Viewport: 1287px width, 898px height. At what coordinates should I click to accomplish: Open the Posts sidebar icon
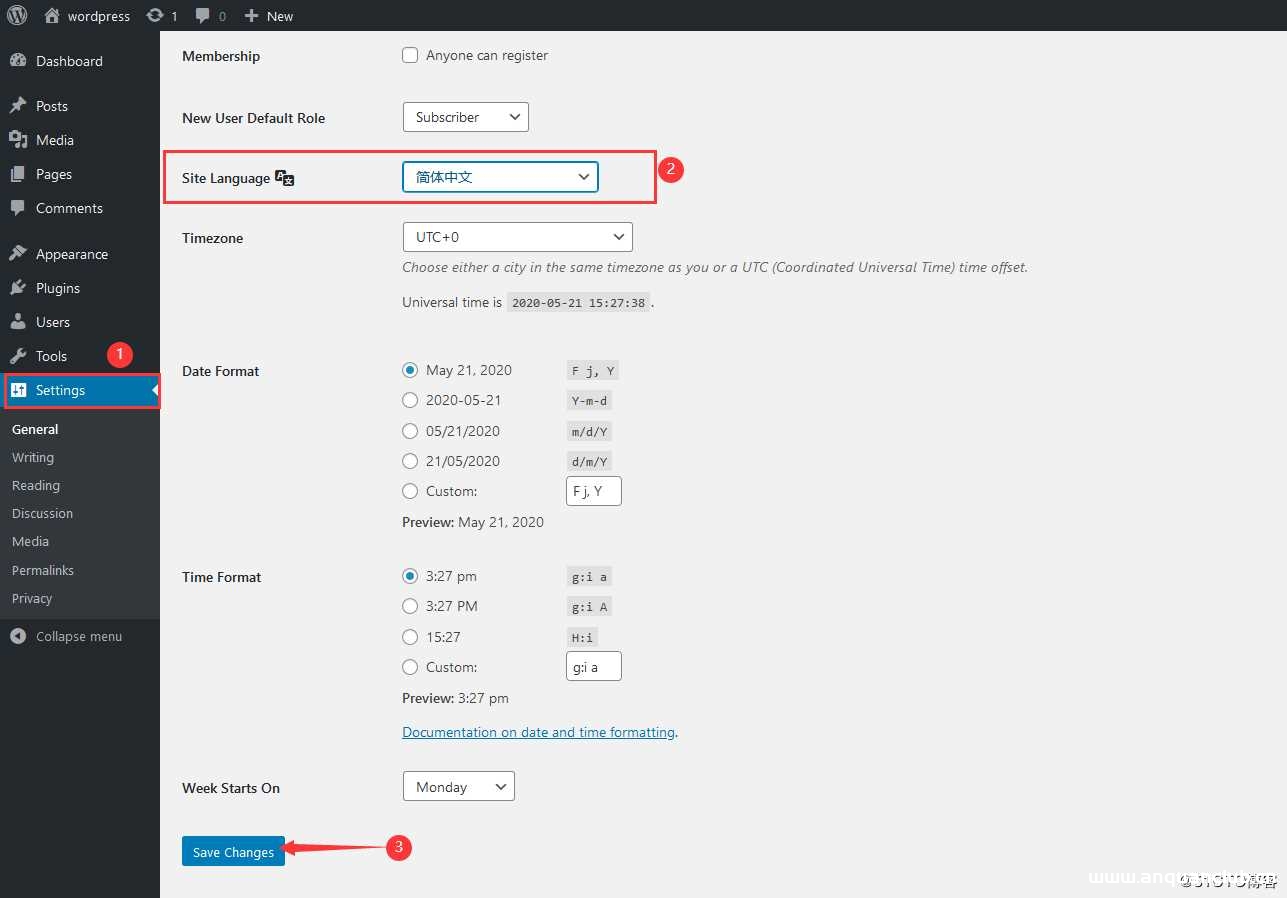click(19, 105)
